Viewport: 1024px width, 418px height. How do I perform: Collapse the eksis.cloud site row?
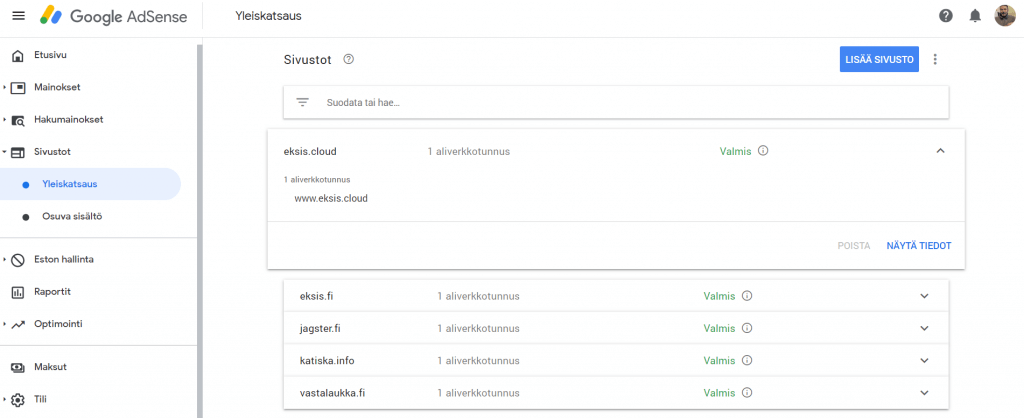click(940, 151)
